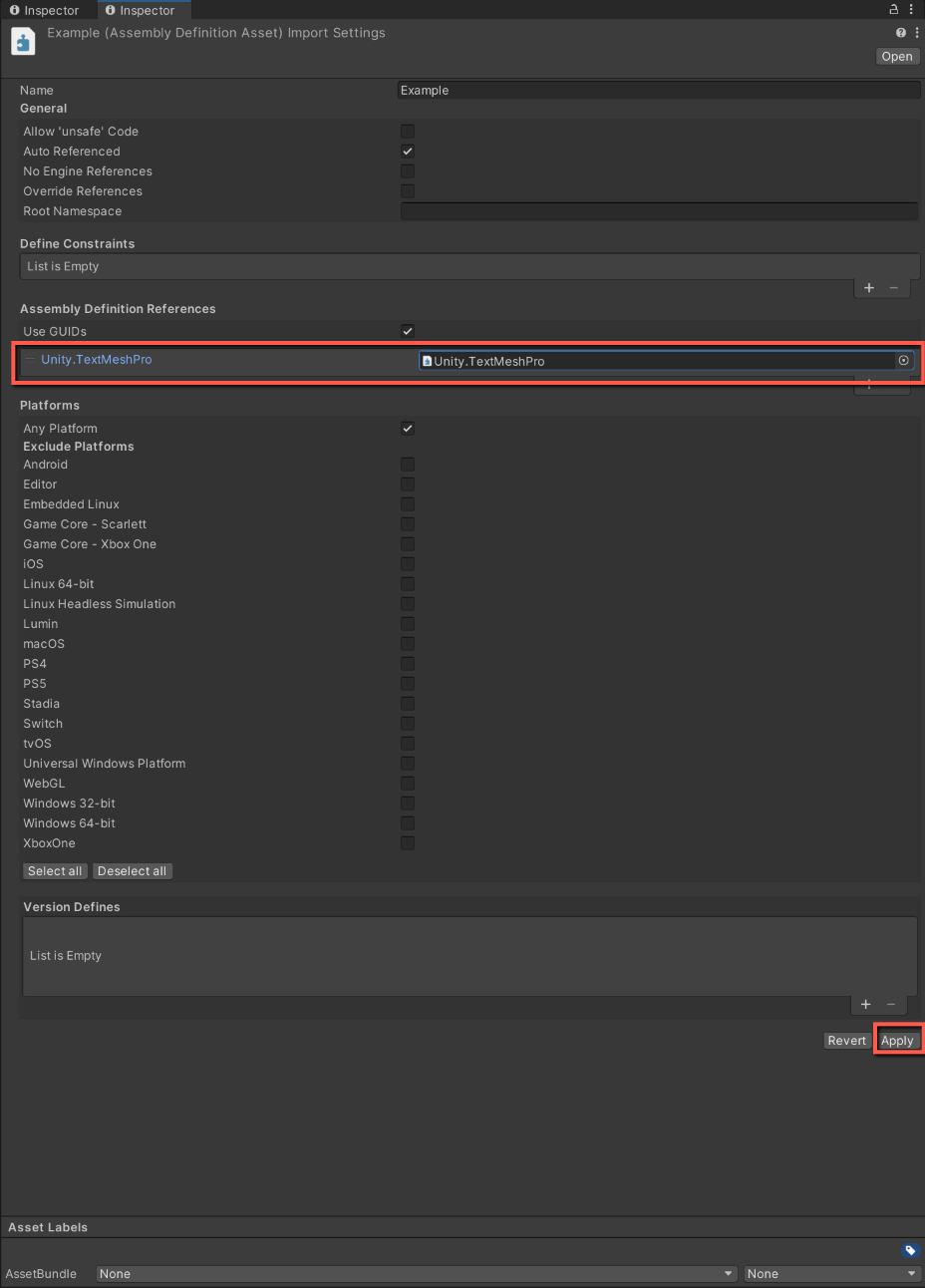
Task: Open the AssetBundle dropdown
Action: (416, 1273)
